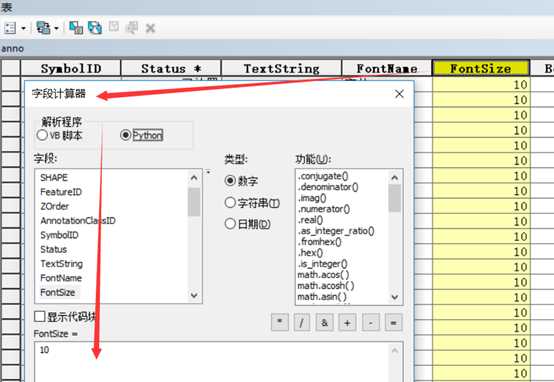Choose math.acos() from the functions list
Image resolution: width=554 pixels, height=382 pixels.
click(323, 275)
